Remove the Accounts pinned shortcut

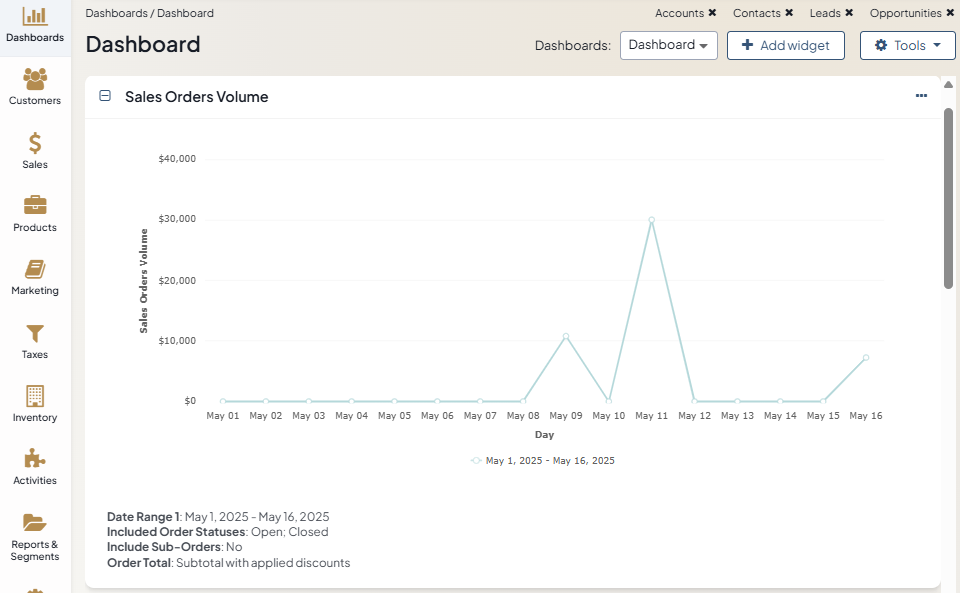(712, 13)
